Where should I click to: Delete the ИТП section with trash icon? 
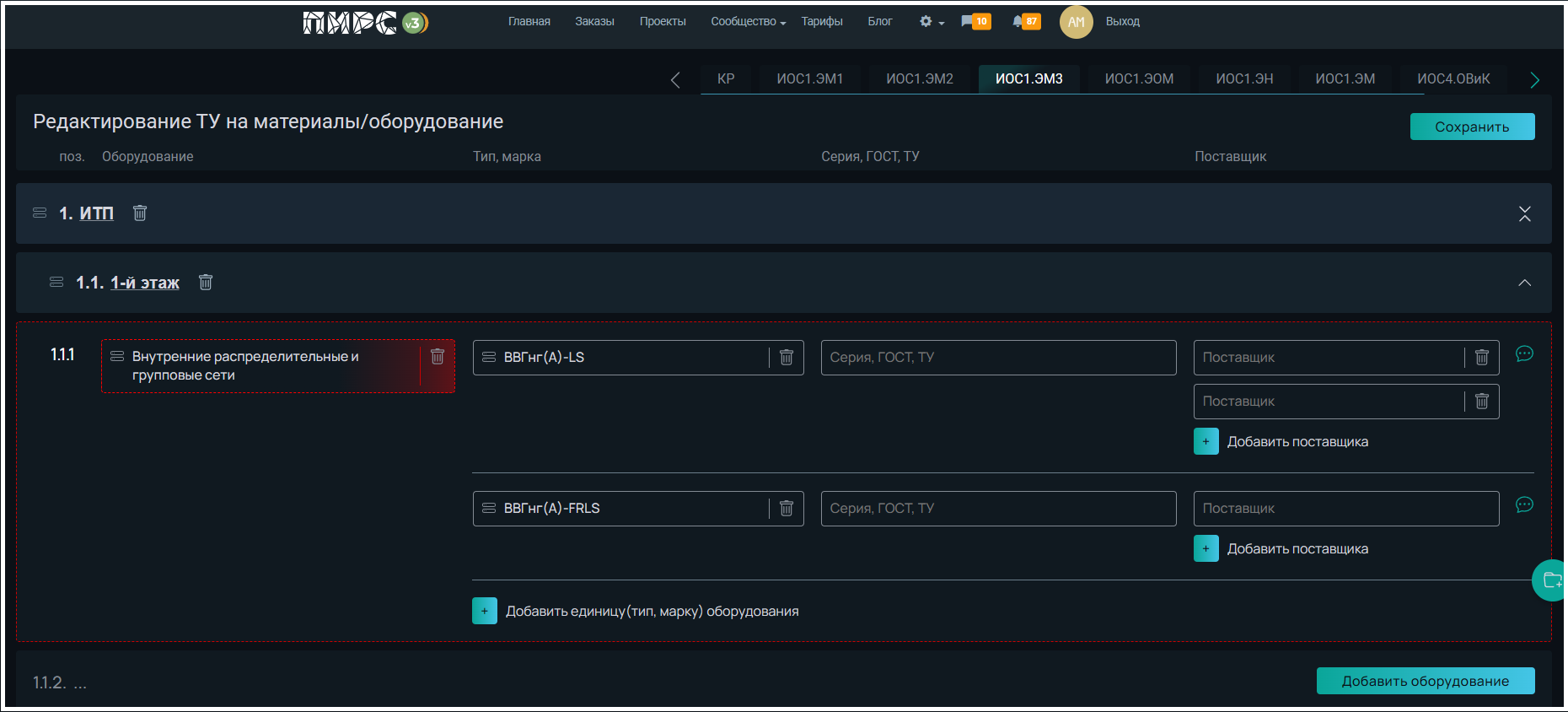click(140, 213)
